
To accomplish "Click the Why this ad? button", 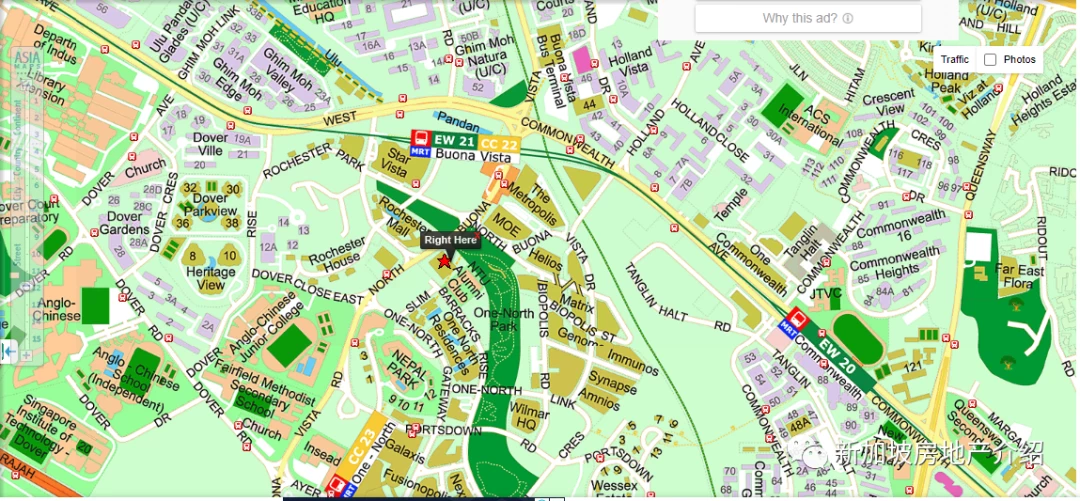I will (x=808, y=19).
